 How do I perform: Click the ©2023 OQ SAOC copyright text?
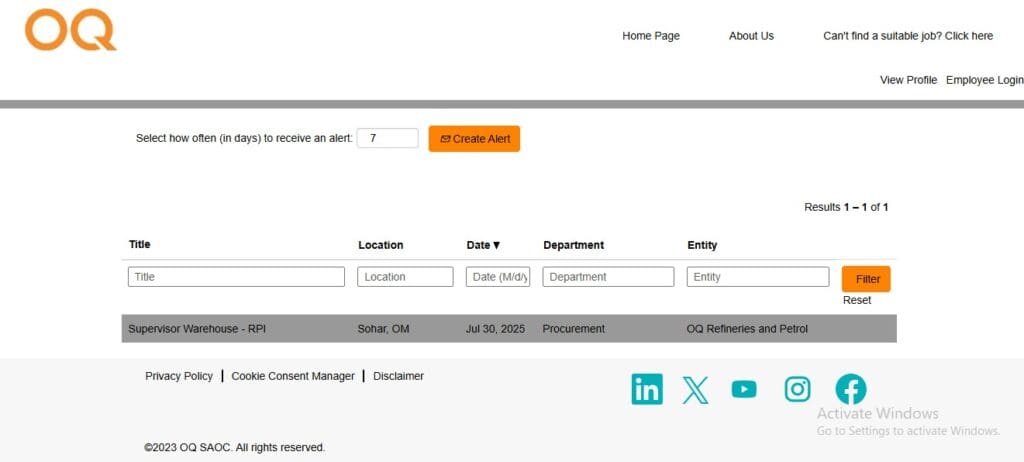point(234,448)
